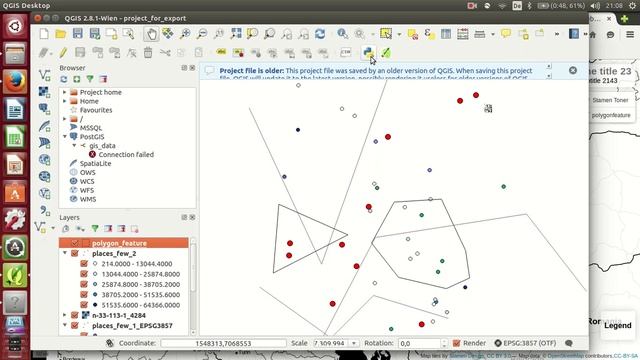Add a map tip speech bubble
Image resolution: width=640 pixels, height=360 pixels.
506,33
